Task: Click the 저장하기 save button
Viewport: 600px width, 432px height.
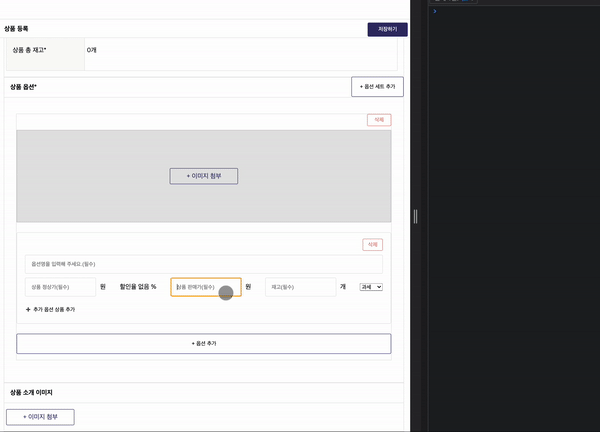Action: point(387,29)
